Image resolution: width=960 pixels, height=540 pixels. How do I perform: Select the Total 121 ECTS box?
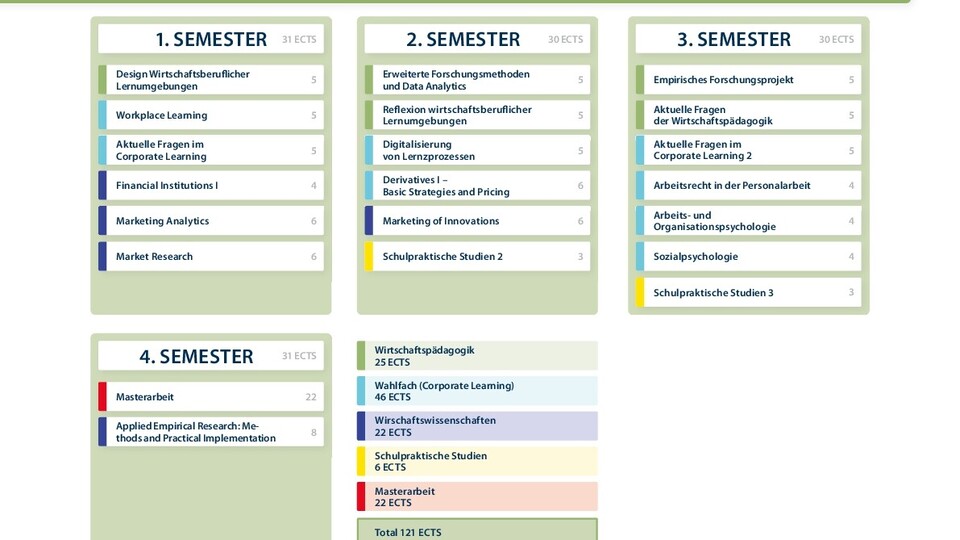point(478,530)
